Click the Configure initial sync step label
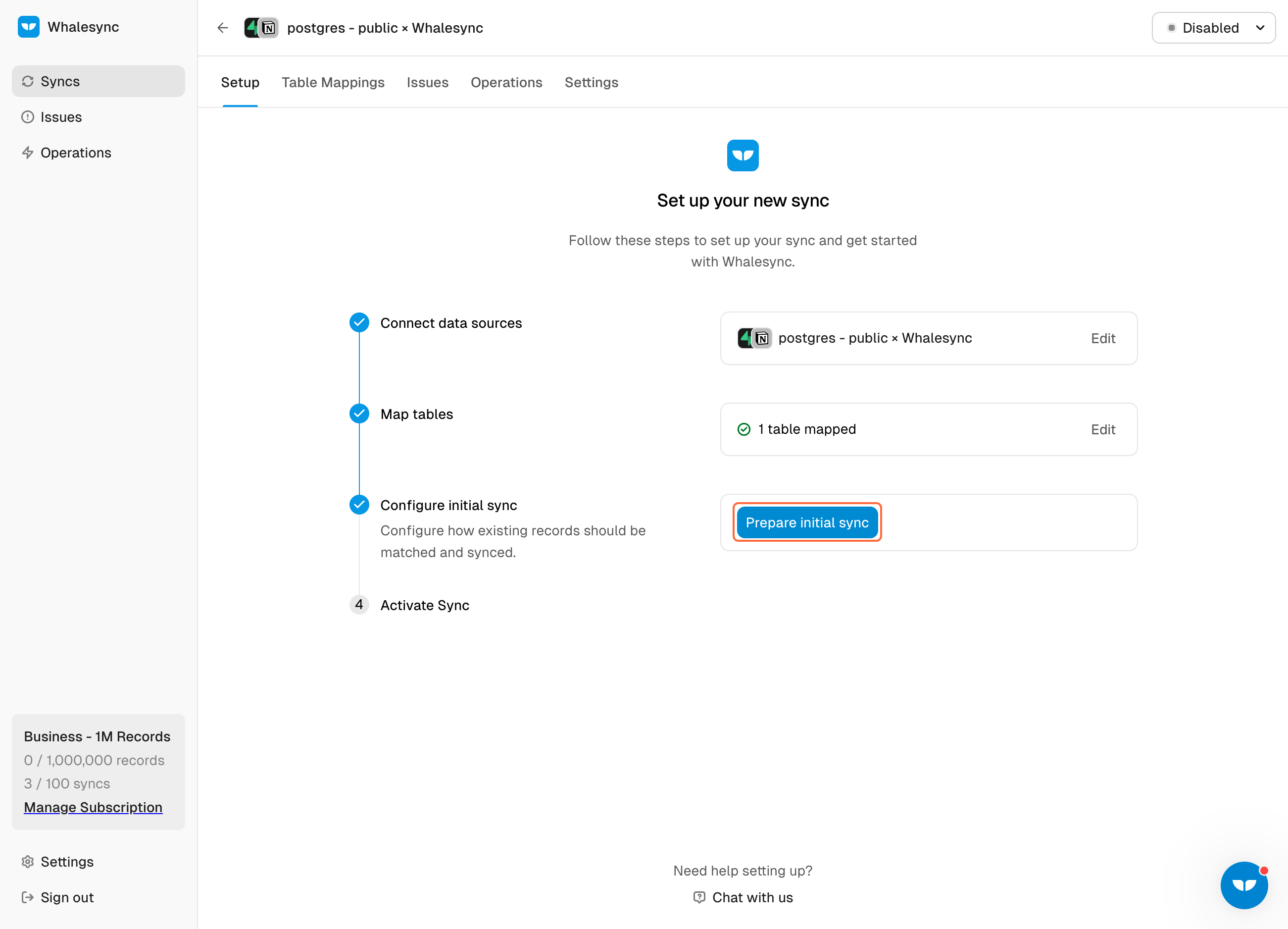The image size is (1288, 929). 448,505
